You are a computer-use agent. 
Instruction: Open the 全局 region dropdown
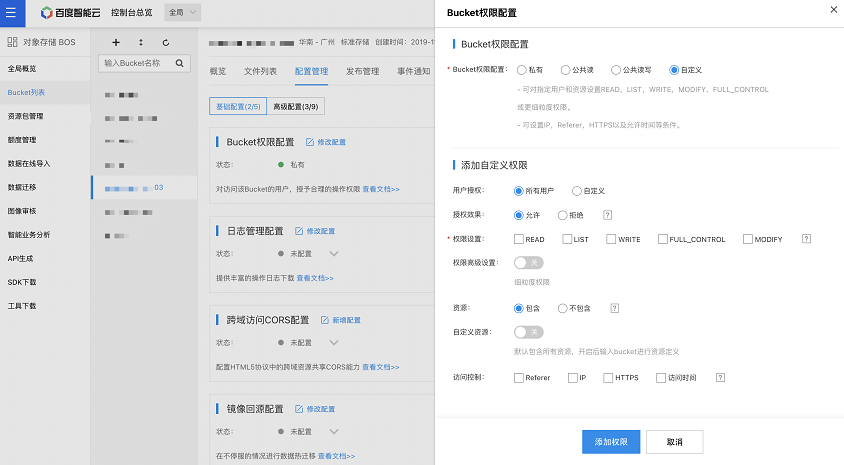[x=182, y=12]
